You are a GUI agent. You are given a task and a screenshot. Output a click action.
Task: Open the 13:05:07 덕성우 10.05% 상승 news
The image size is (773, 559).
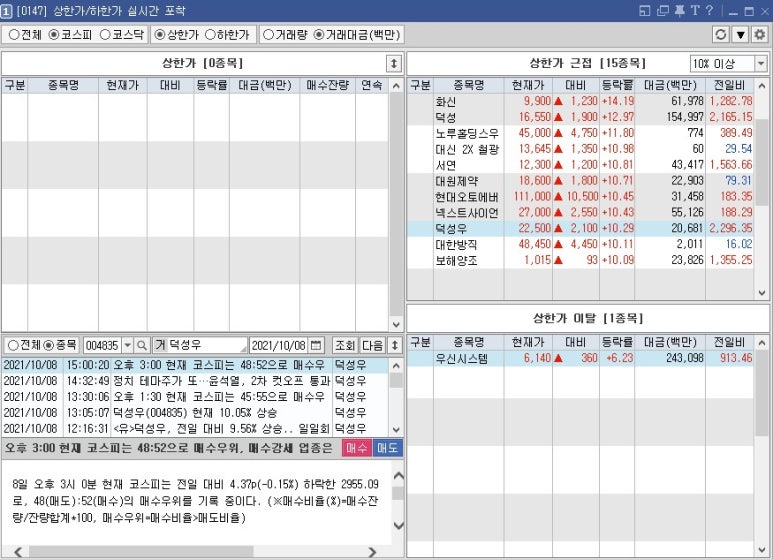[x=195, y=413]
